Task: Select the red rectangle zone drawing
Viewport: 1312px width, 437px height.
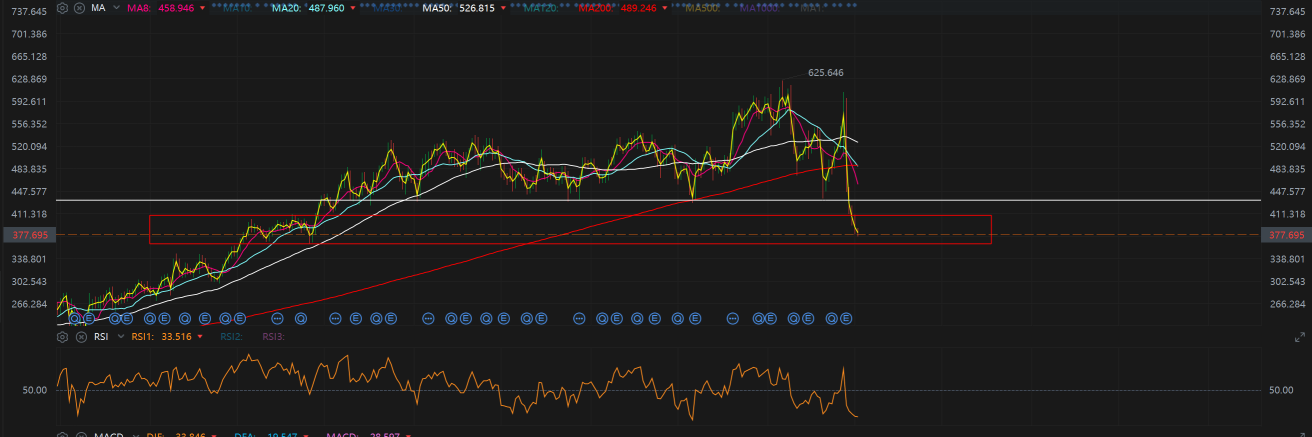Action: (x=570, y=229)
